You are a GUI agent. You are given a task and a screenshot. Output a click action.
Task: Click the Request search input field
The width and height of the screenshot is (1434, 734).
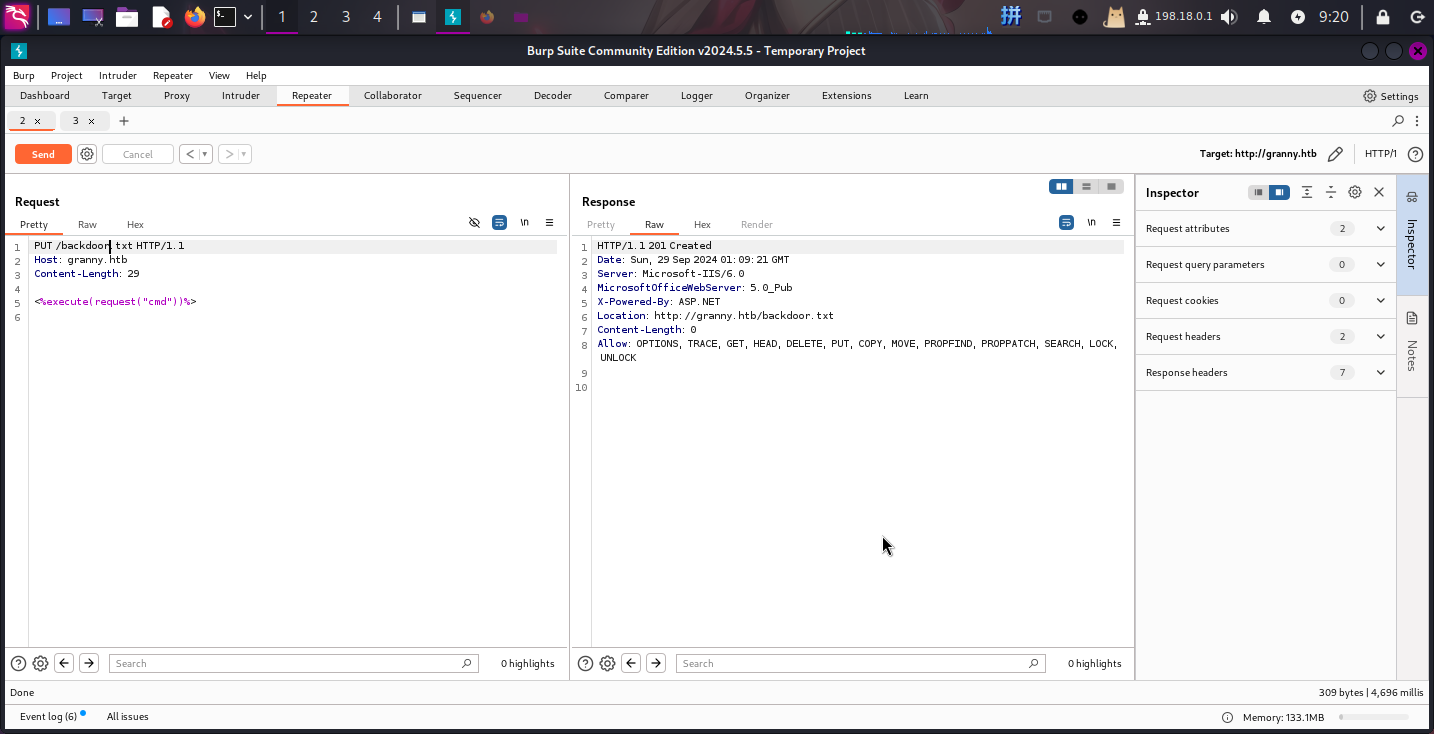294,663
